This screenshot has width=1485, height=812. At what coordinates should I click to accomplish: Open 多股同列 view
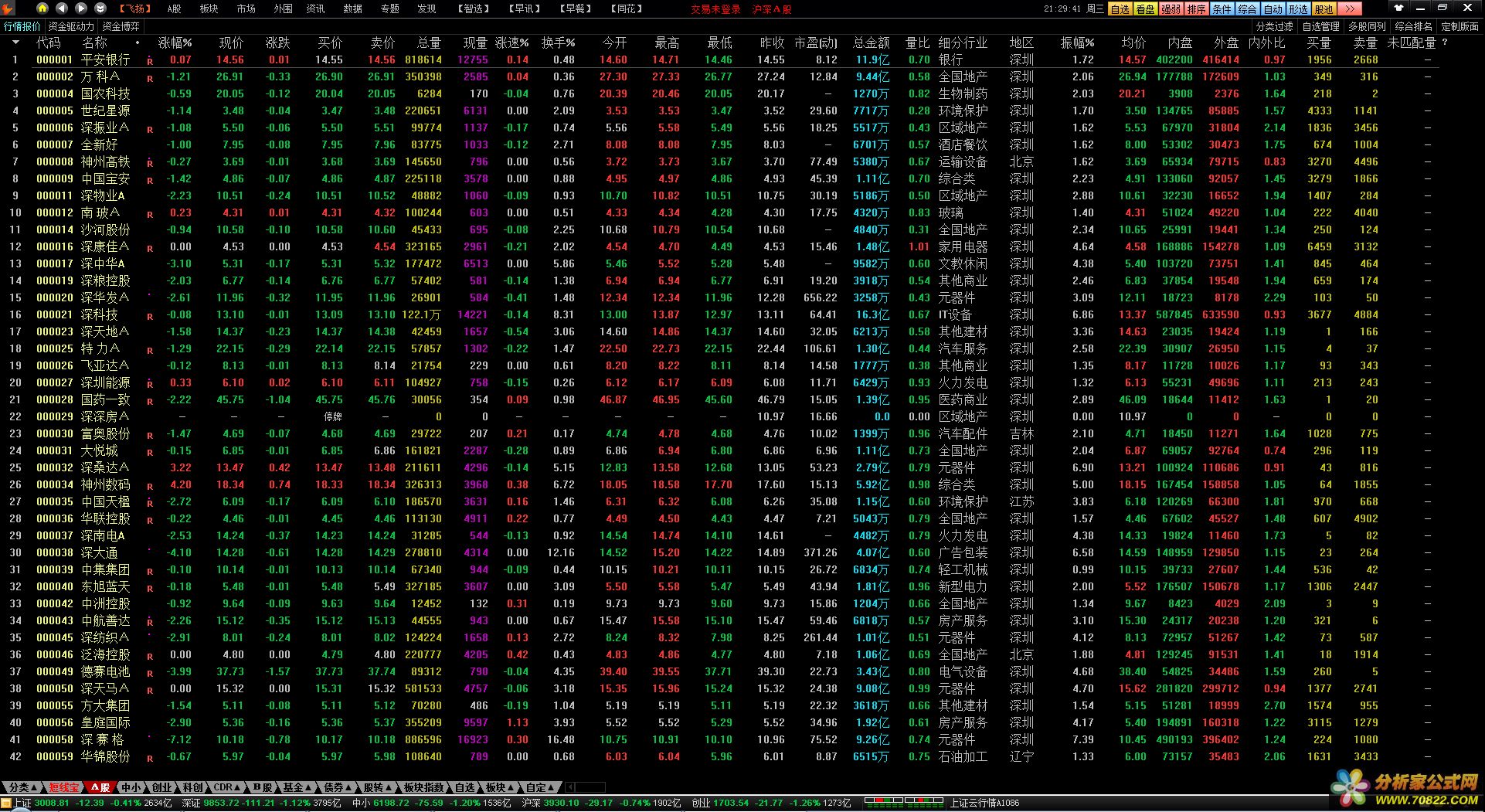1368,26
